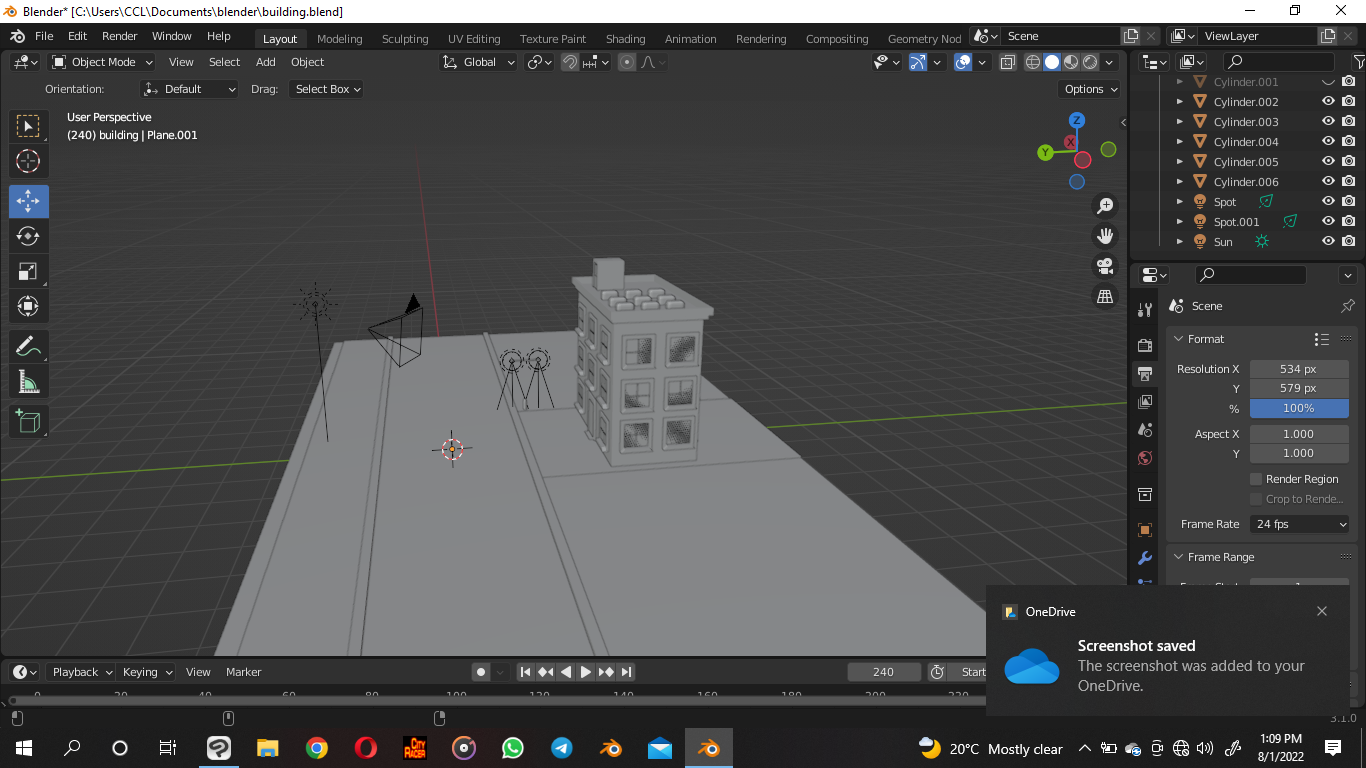1366x768 pixels.
Task: Click the Resolution percentage 100% slider
Action: (1299, 408)
